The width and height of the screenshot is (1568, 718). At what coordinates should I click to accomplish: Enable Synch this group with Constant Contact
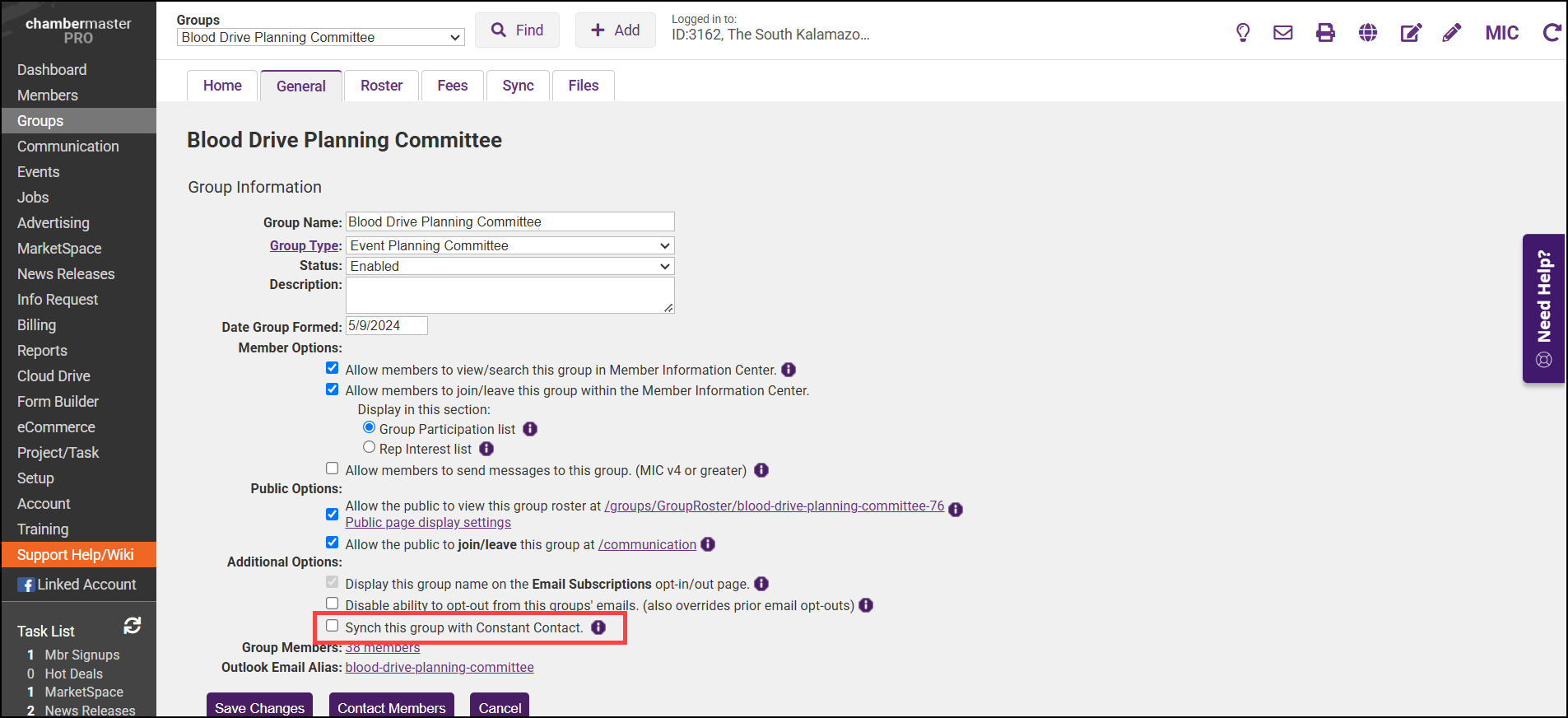333,626
